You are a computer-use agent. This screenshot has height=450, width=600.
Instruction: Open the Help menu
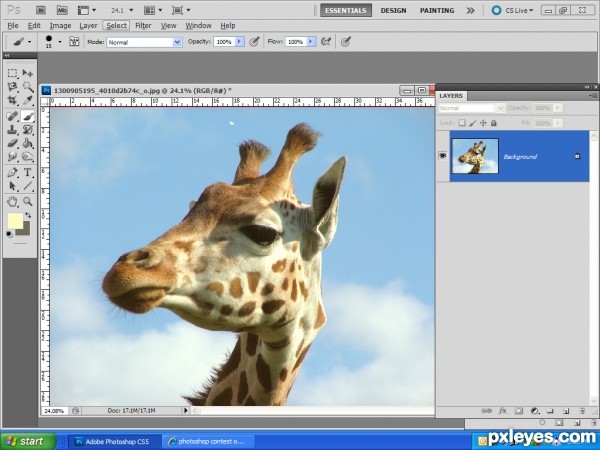click(x=228, y=26)
